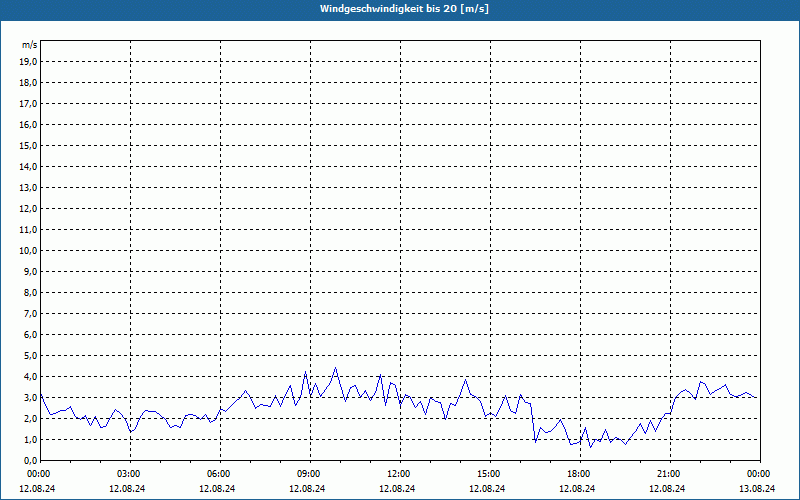800x500 pixels.
Task: Click the '12.08.24' date under 06:00
Action: (x=217, y=488)
